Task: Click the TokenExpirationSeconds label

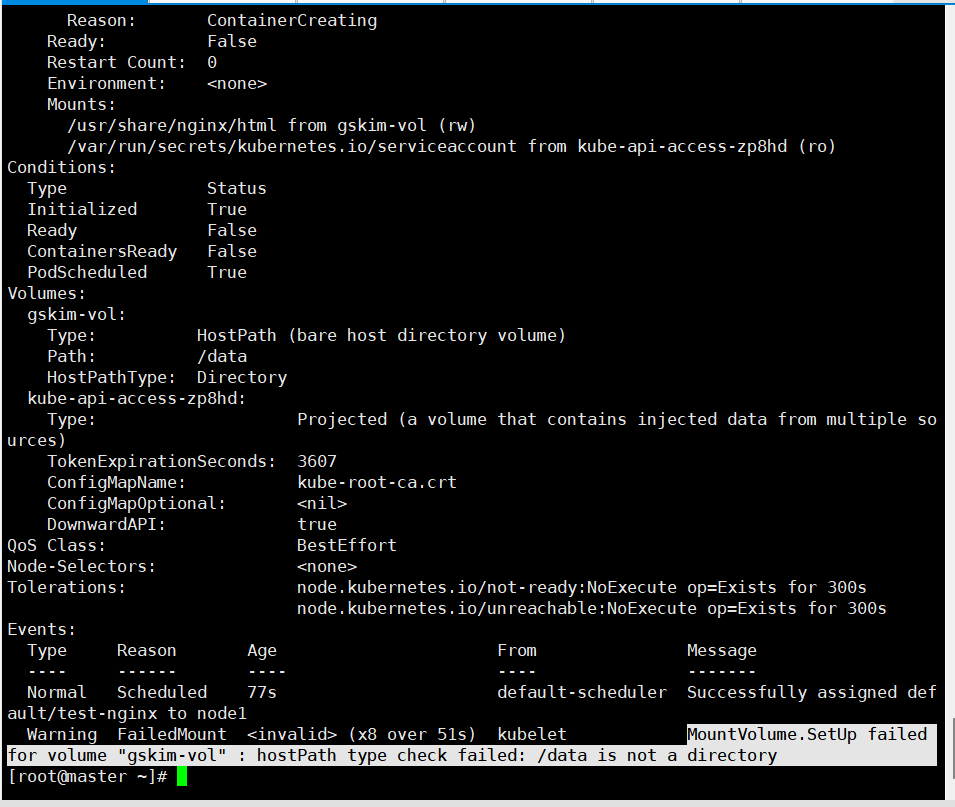Action: tap(161, 462)
